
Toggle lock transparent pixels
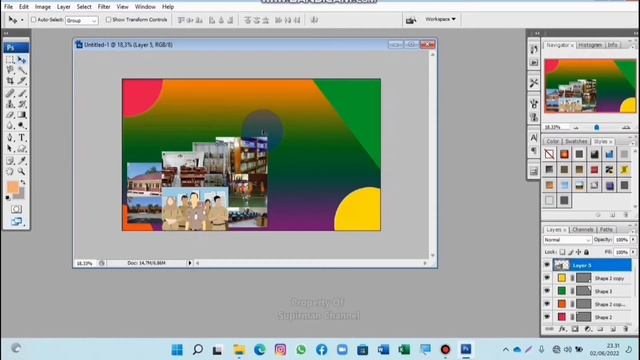pyautogui.click(x=562, y=252)
